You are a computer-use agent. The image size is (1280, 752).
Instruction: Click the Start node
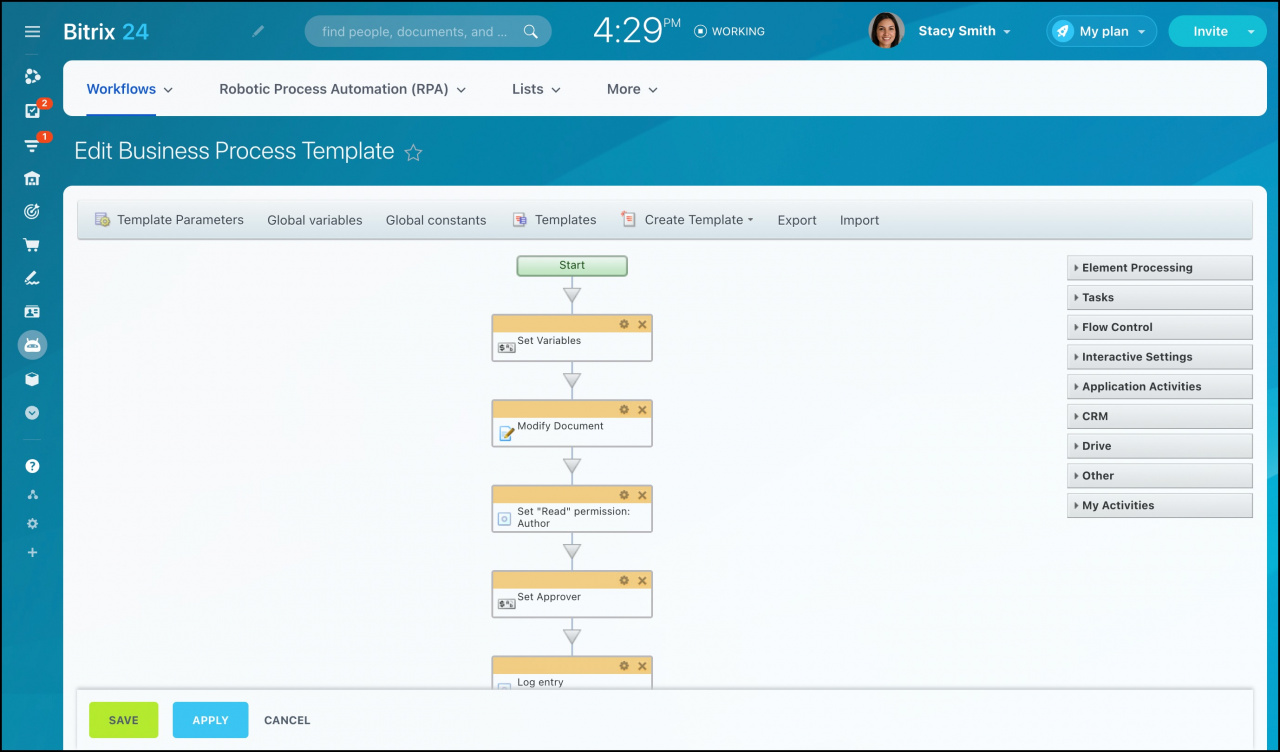(572, 266)
